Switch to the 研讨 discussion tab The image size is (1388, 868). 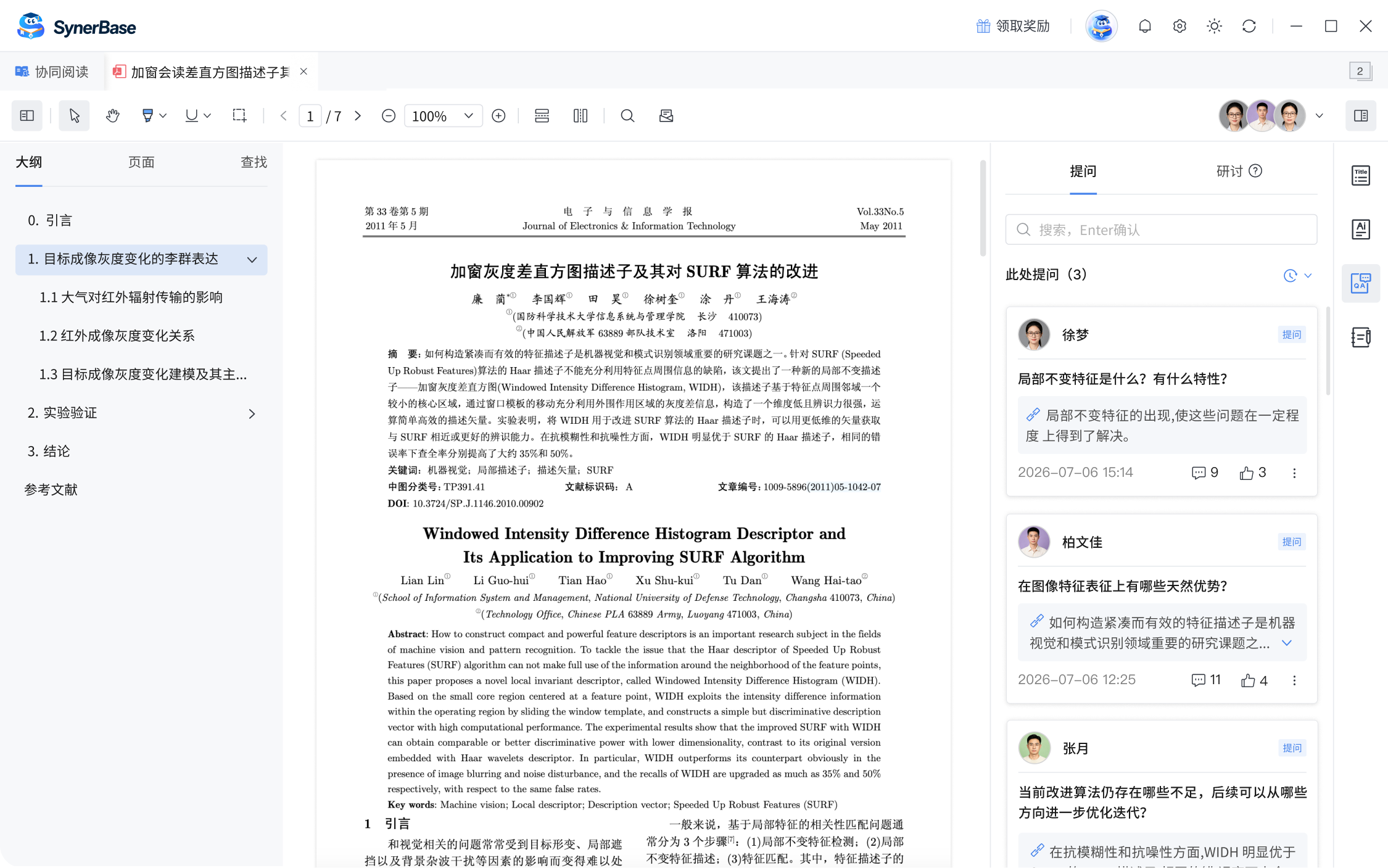click(1229, 172)
